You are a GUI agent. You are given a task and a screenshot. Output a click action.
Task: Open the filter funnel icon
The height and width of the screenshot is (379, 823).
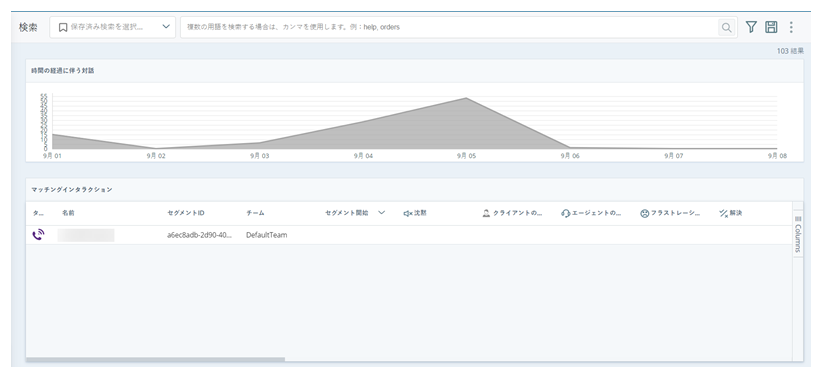752,27
